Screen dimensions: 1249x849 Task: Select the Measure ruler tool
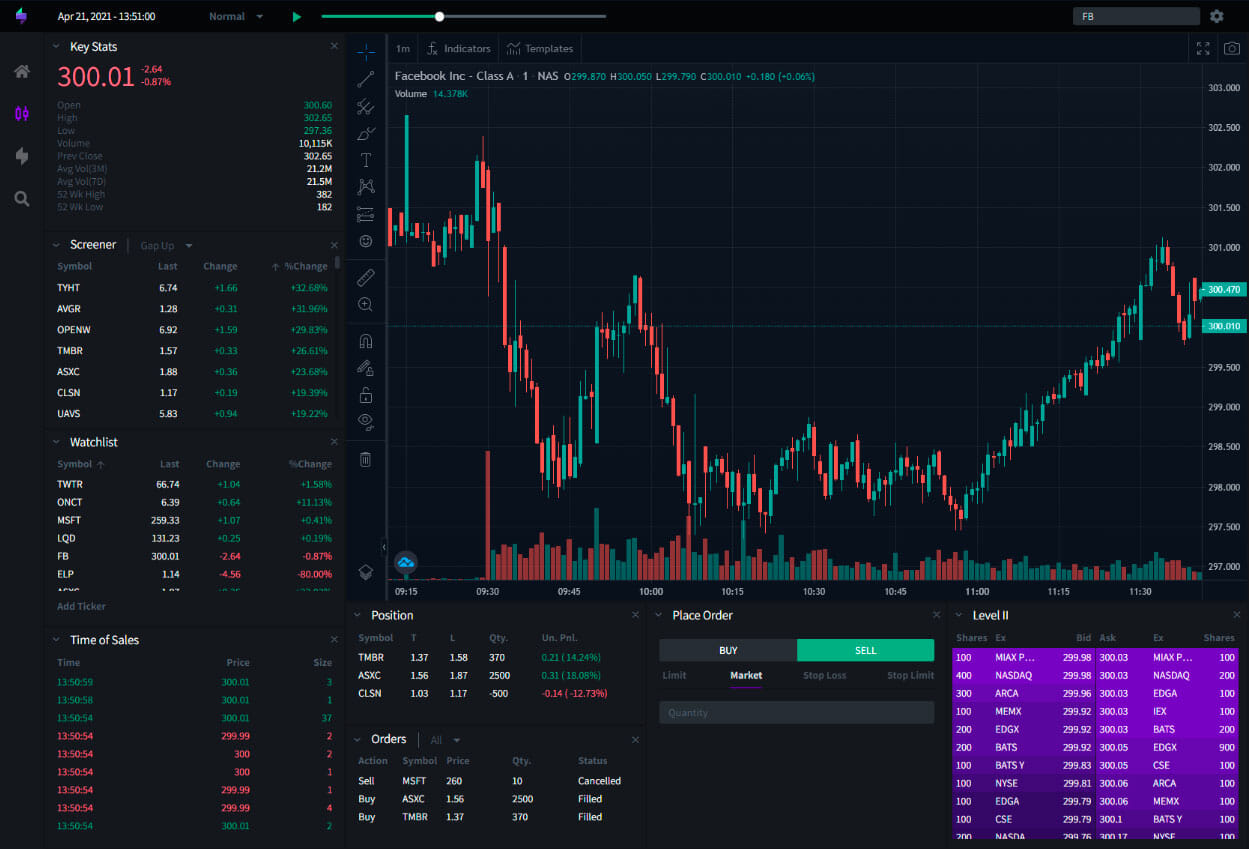[365, 277]
